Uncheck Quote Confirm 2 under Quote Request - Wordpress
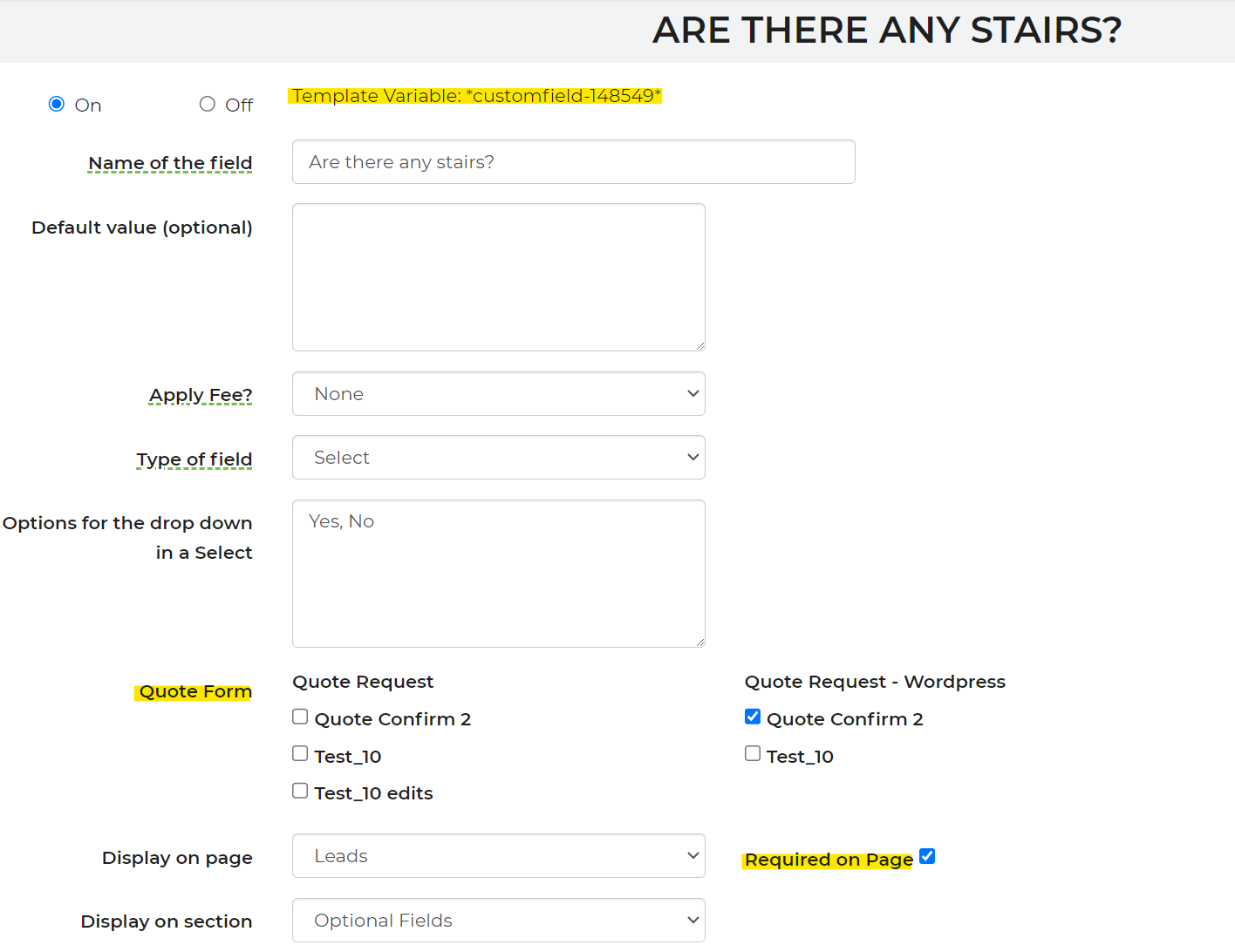This screenshot has height=952, width=1235. click(x=753, y=717)
